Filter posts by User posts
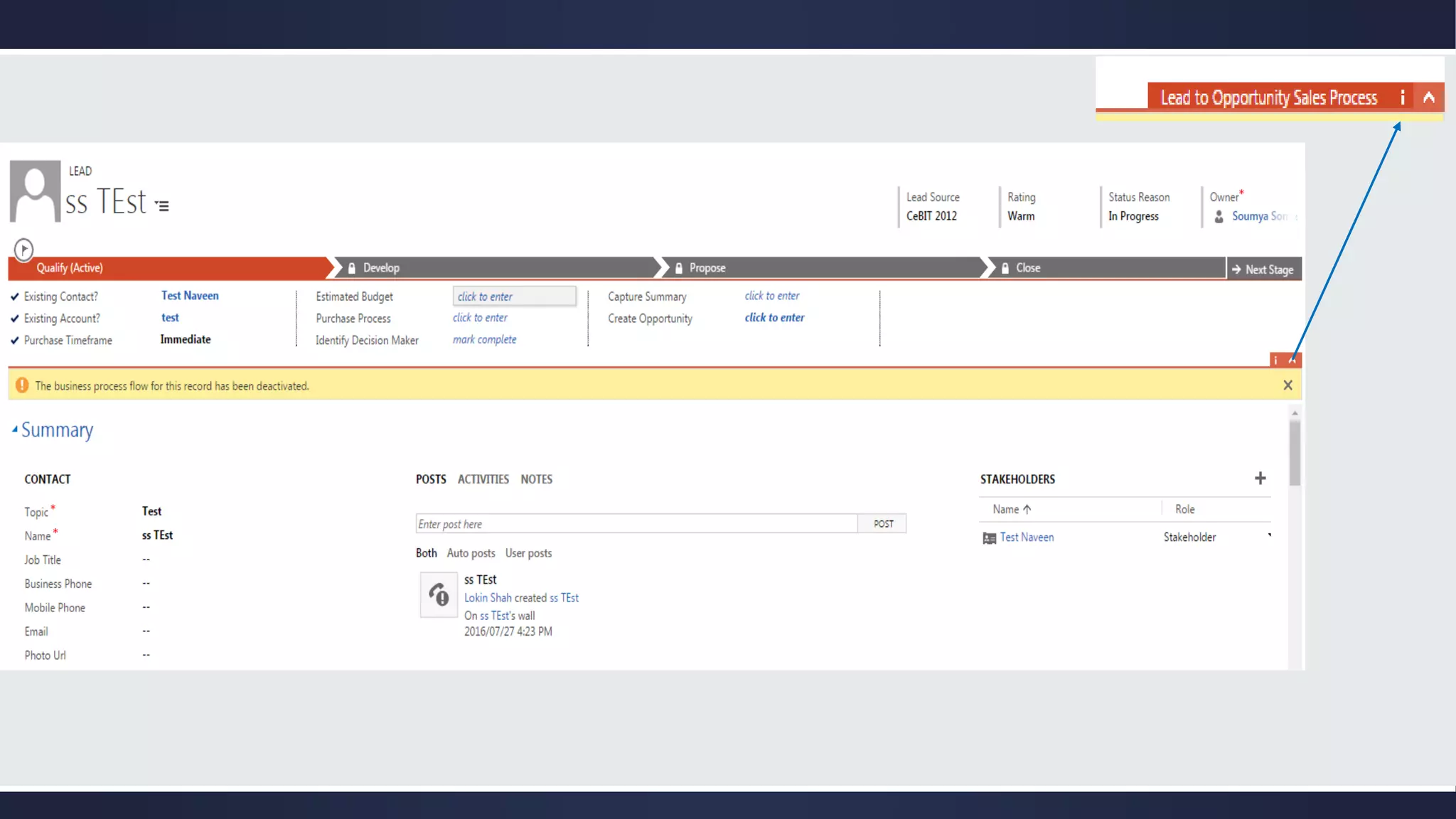Screen dimensions: 1456x819 (x=528, y=553)
